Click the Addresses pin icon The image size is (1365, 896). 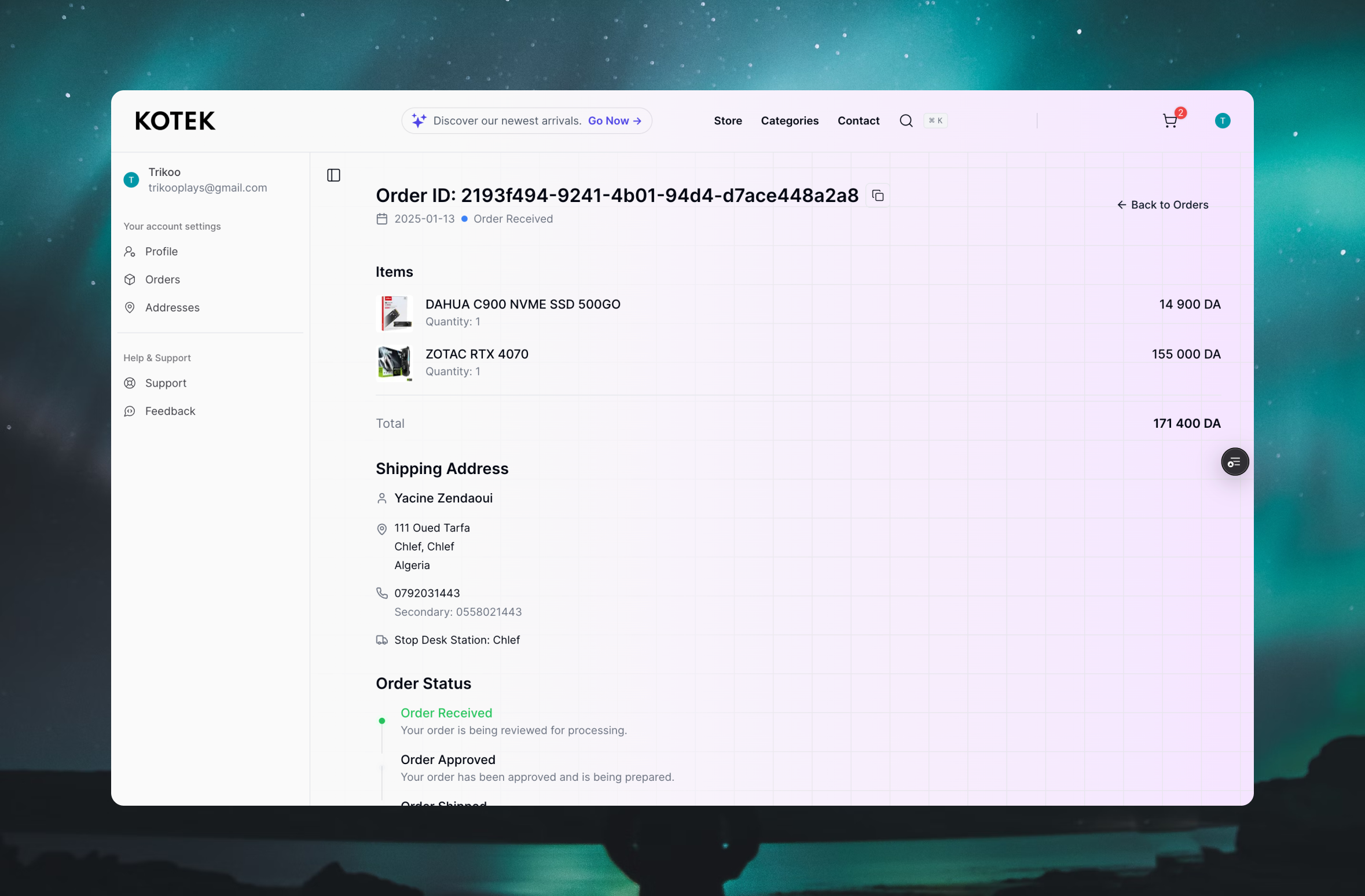tap(130, 307)
